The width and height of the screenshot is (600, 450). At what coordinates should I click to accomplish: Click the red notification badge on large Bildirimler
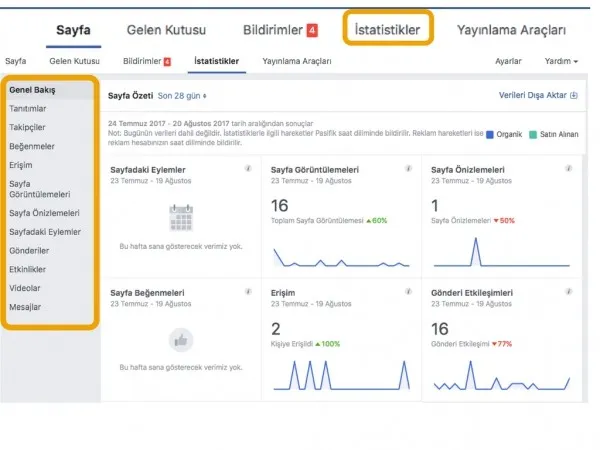click(312, 30)
